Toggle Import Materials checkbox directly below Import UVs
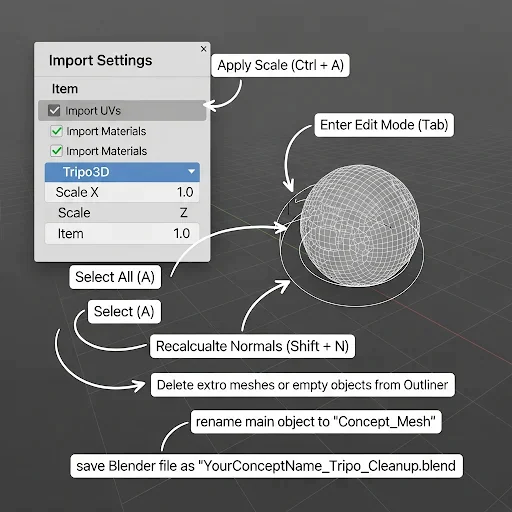Screen dimensions: 512x512 click(56, 131)
